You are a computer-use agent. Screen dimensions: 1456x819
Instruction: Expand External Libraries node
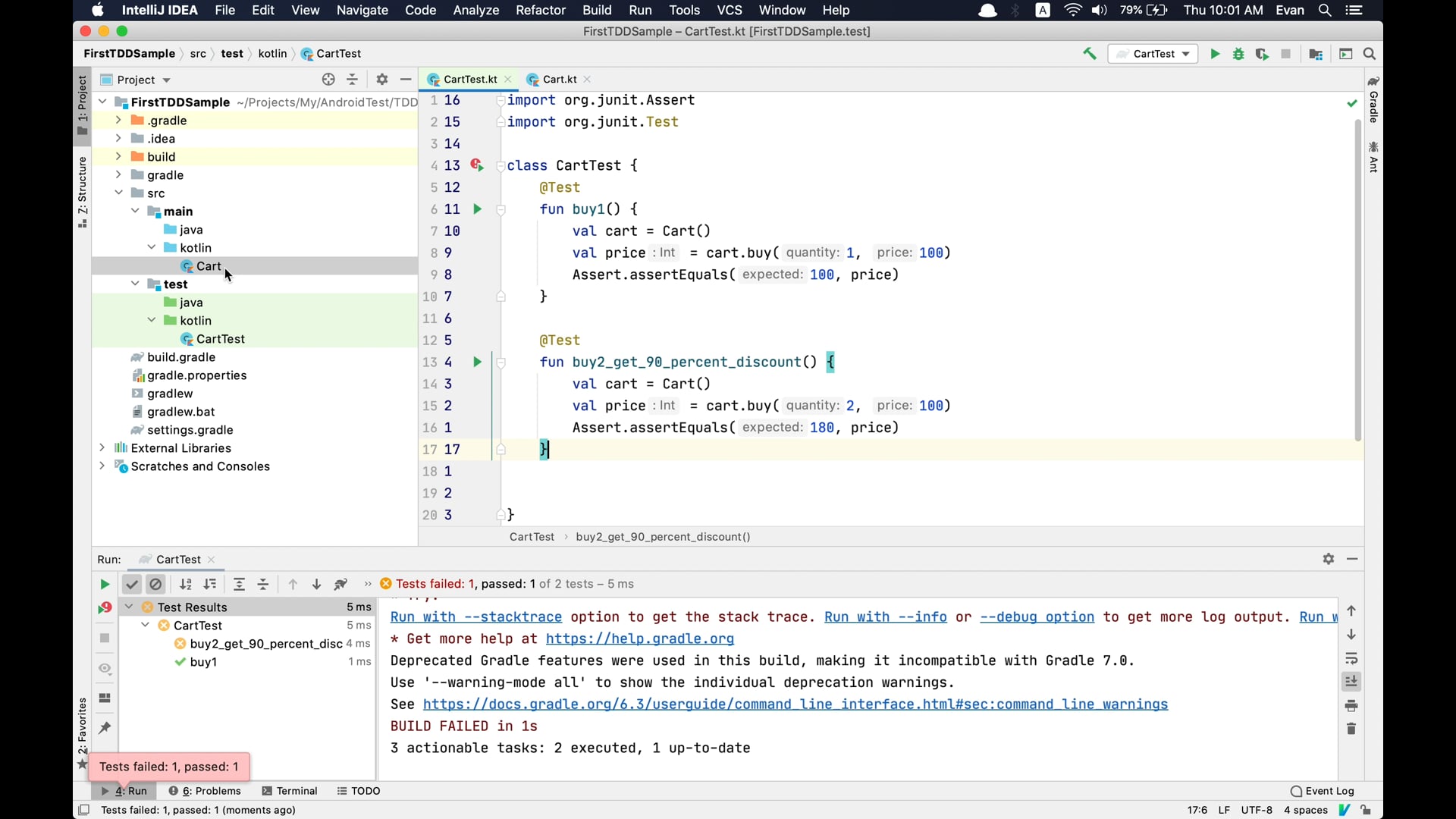pos(102,448)
